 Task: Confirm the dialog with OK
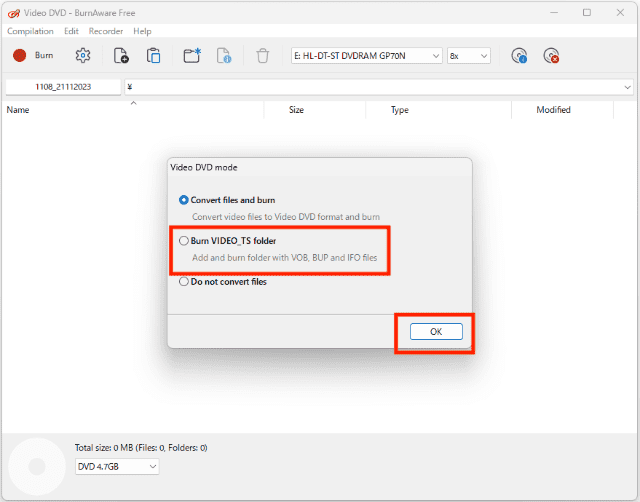pyautogui.click(x=436, y=331)
